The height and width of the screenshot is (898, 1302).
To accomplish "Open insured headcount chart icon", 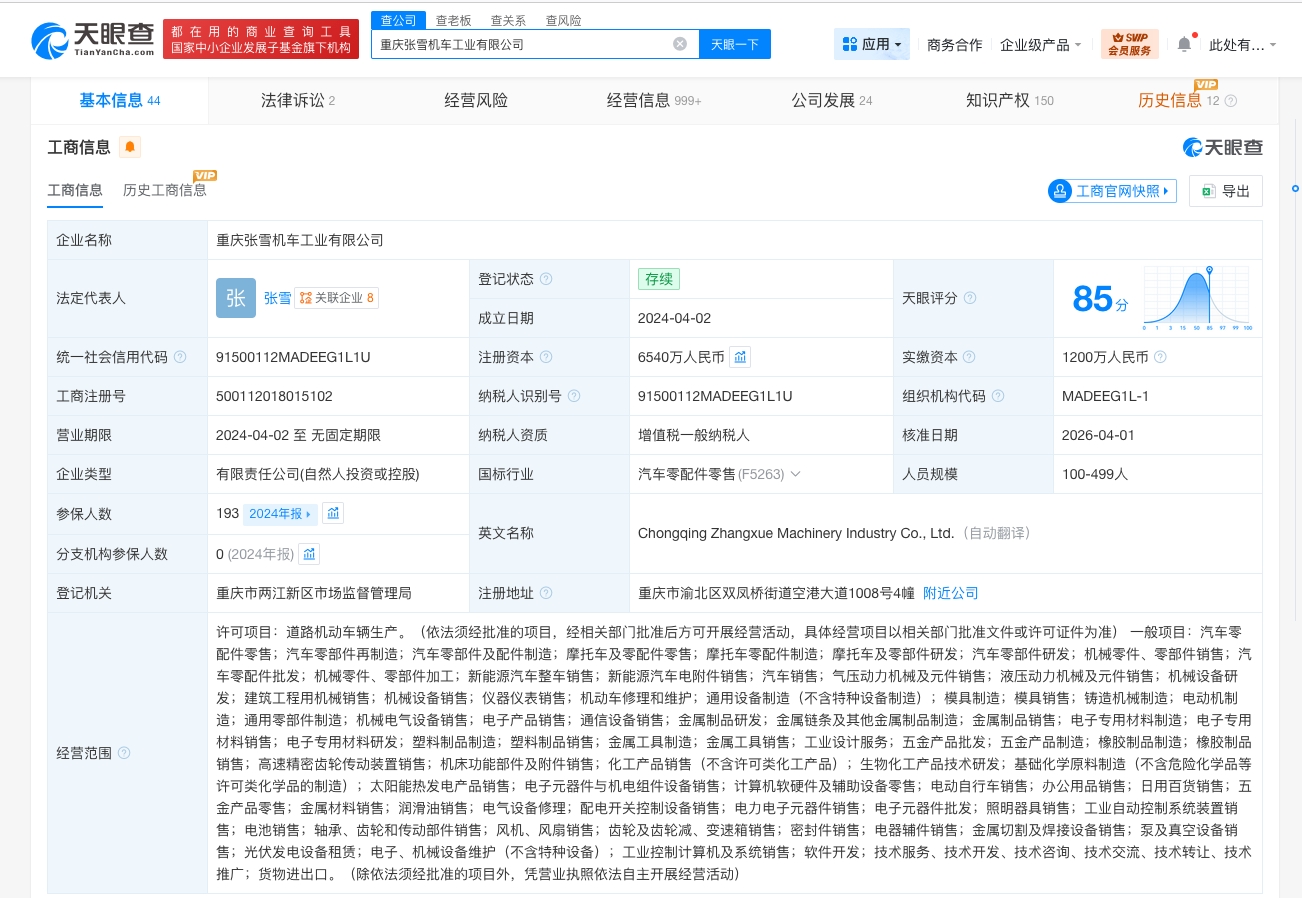I will 334,513.
